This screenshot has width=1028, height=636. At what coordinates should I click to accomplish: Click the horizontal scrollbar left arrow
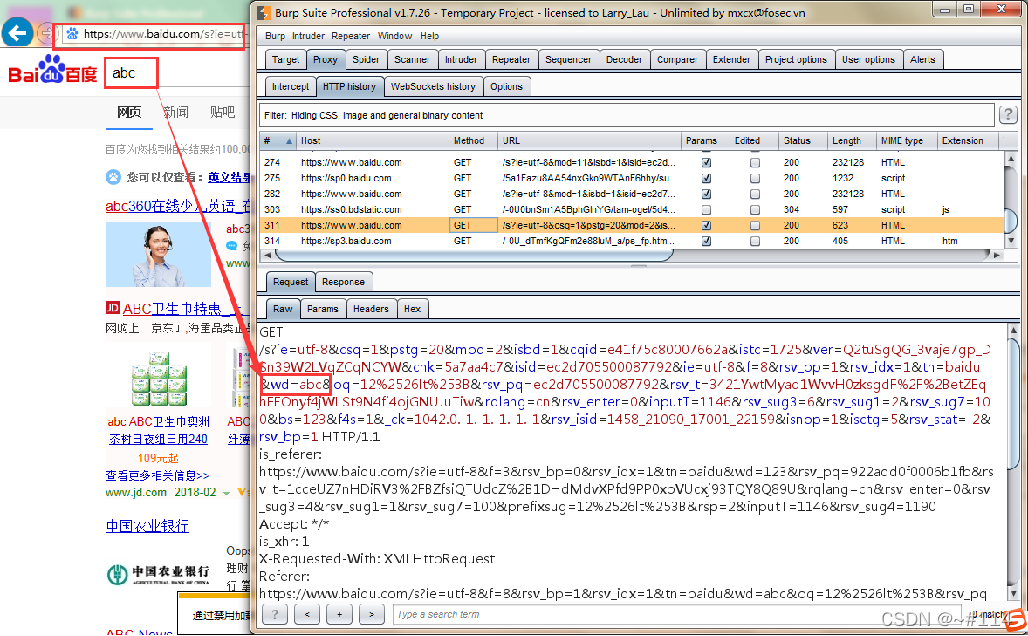click(267, 255)
